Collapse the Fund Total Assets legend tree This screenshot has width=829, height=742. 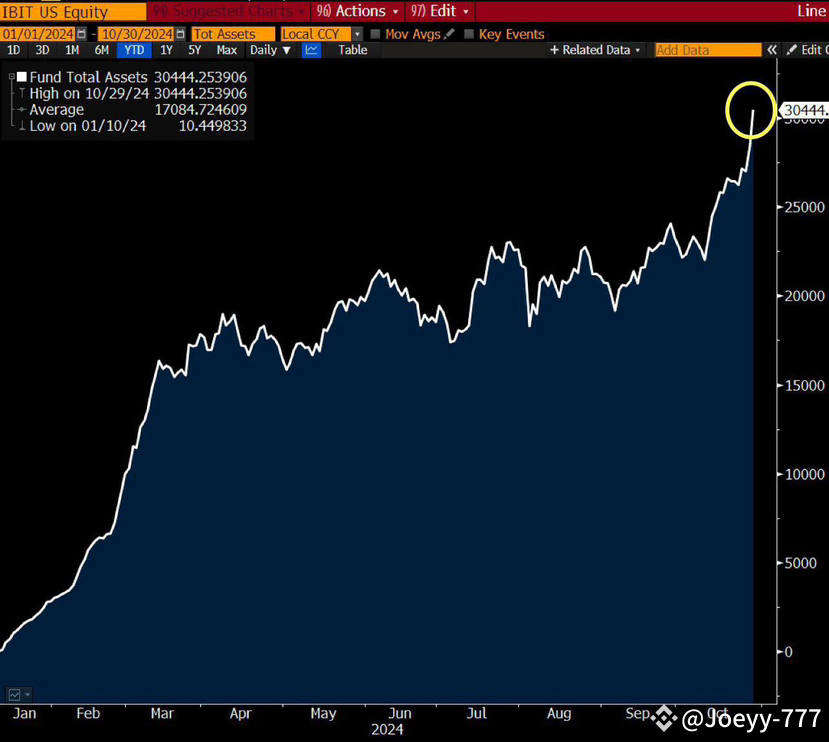[12, 77]
